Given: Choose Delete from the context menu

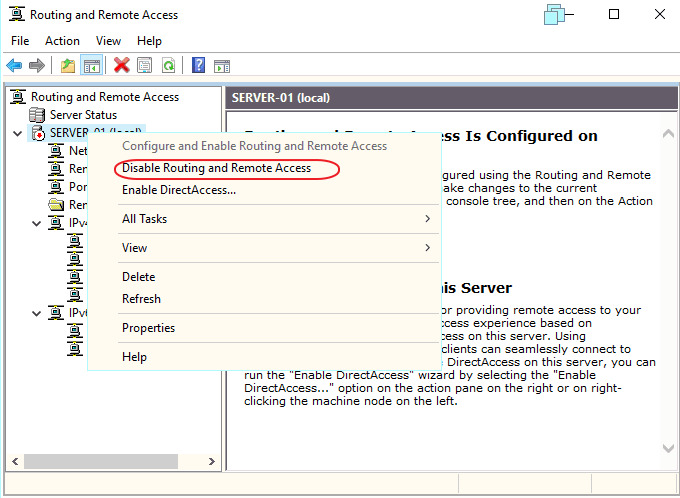Looking at the screenshot, I should click(138, 277).
